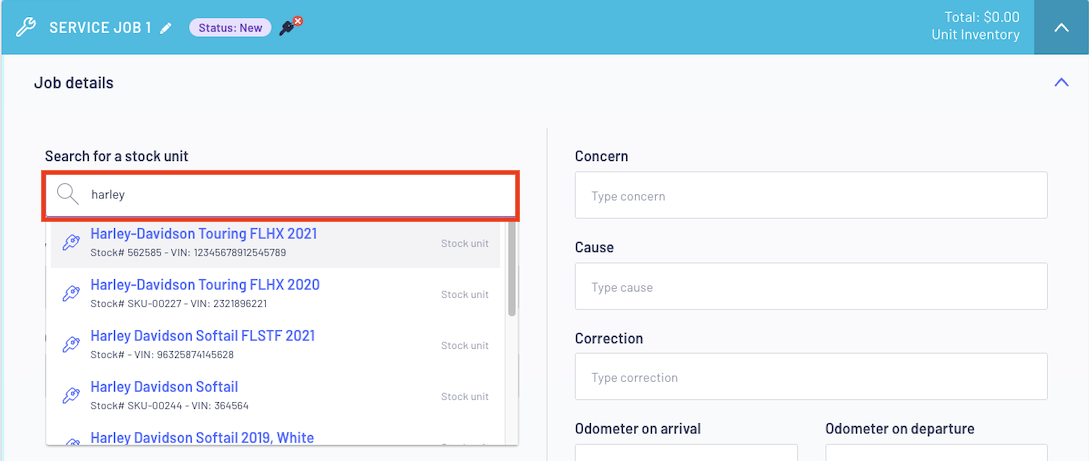This screenshot has height=461, width=1089.
Task: Click the key icon beside Harley Davidson Softail FLSTF 2021
Action: (x=70, y=344)
